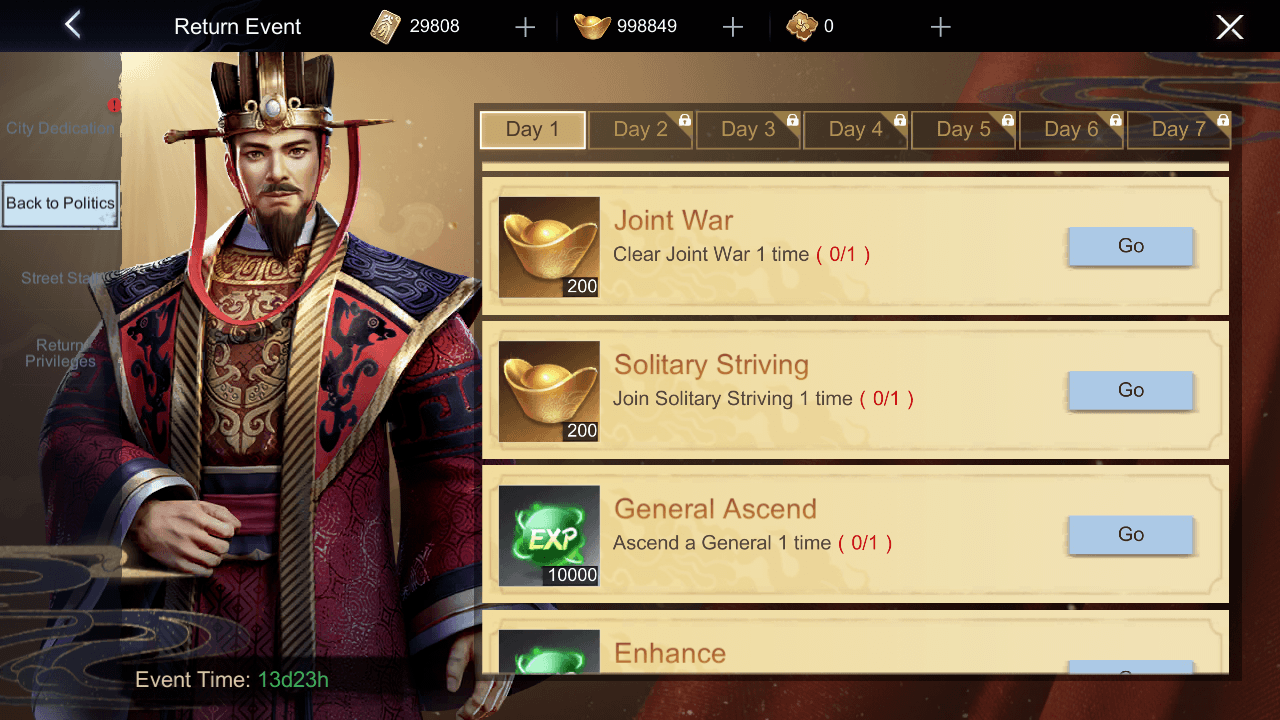Tap the back arrow icon
1280x720 pixels.
pyautogui.click(x=72, y=25)
